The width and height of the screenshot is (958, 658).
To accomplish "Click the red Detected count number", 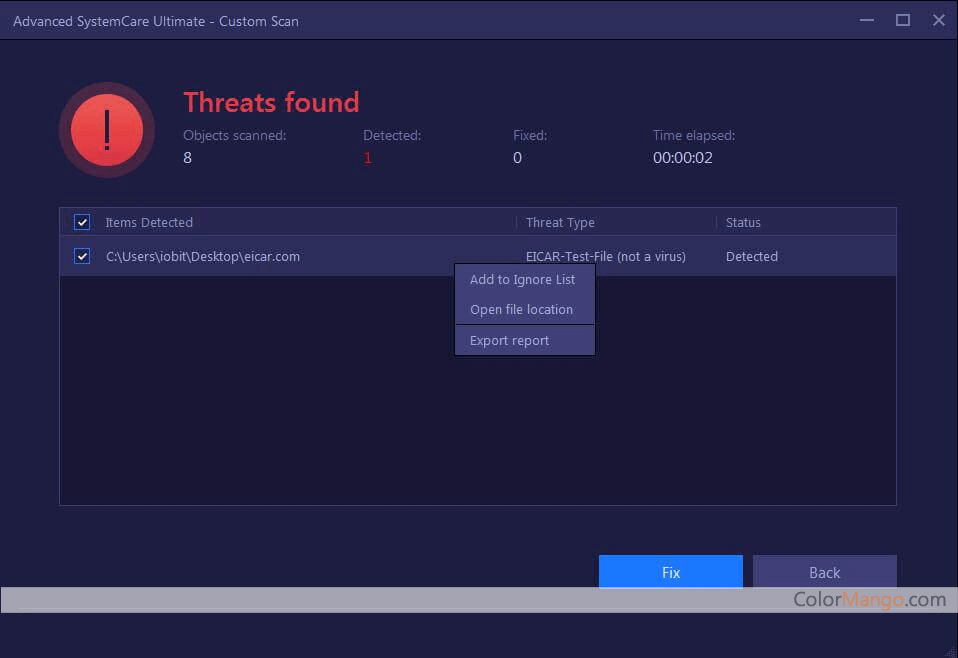I will pos(367,158).
